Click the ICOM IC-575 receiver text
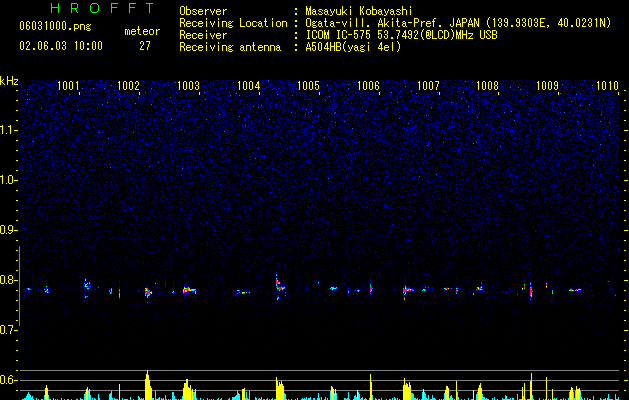This screenshot has height=400, width=629. (x=401, y=35)
